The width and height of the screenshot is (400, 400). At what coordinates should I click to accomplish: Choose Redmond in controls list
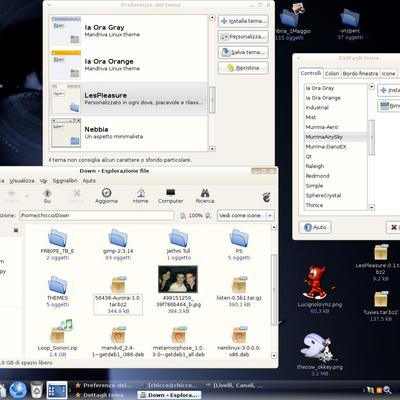click(335, 176)
